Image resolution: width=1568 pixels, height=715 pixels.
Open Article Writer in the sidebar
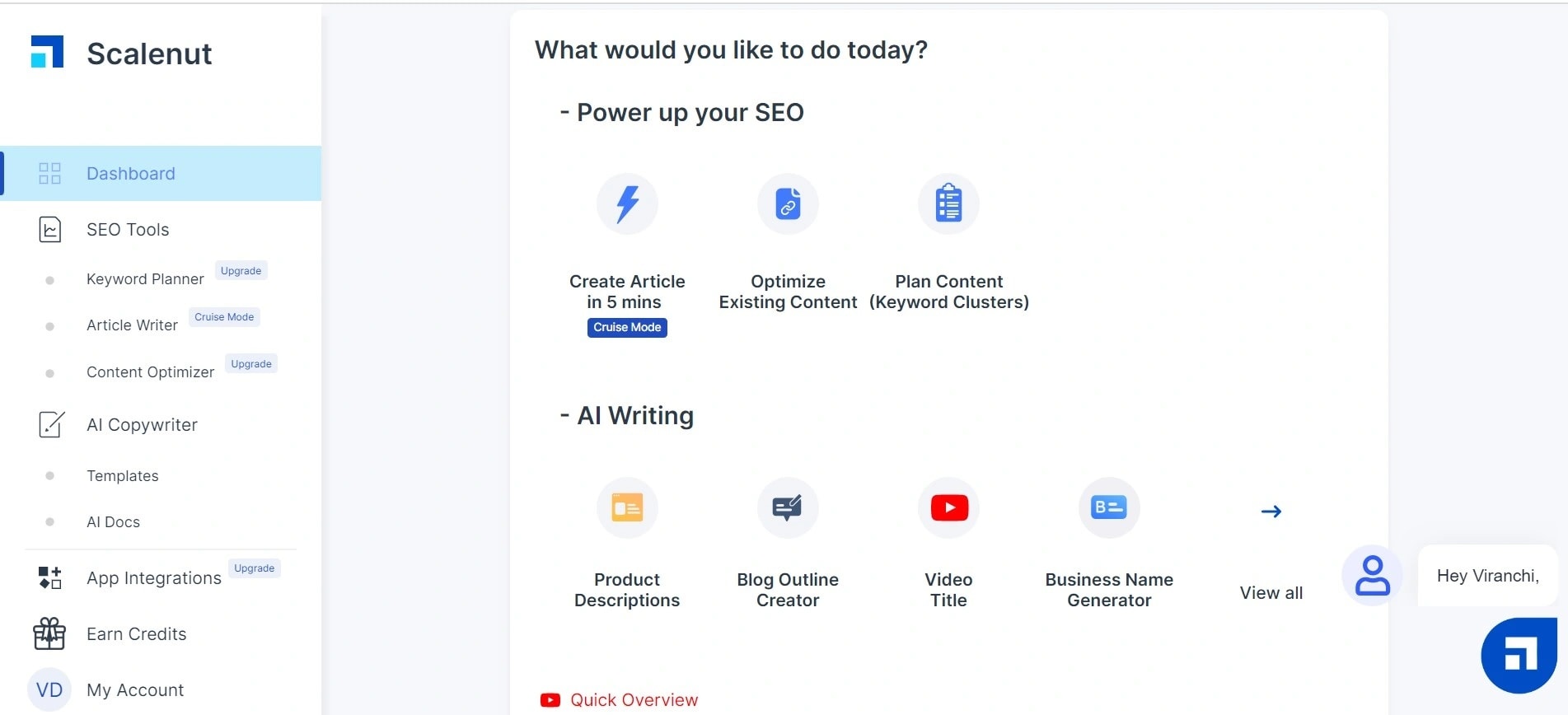tap(132, 325)
